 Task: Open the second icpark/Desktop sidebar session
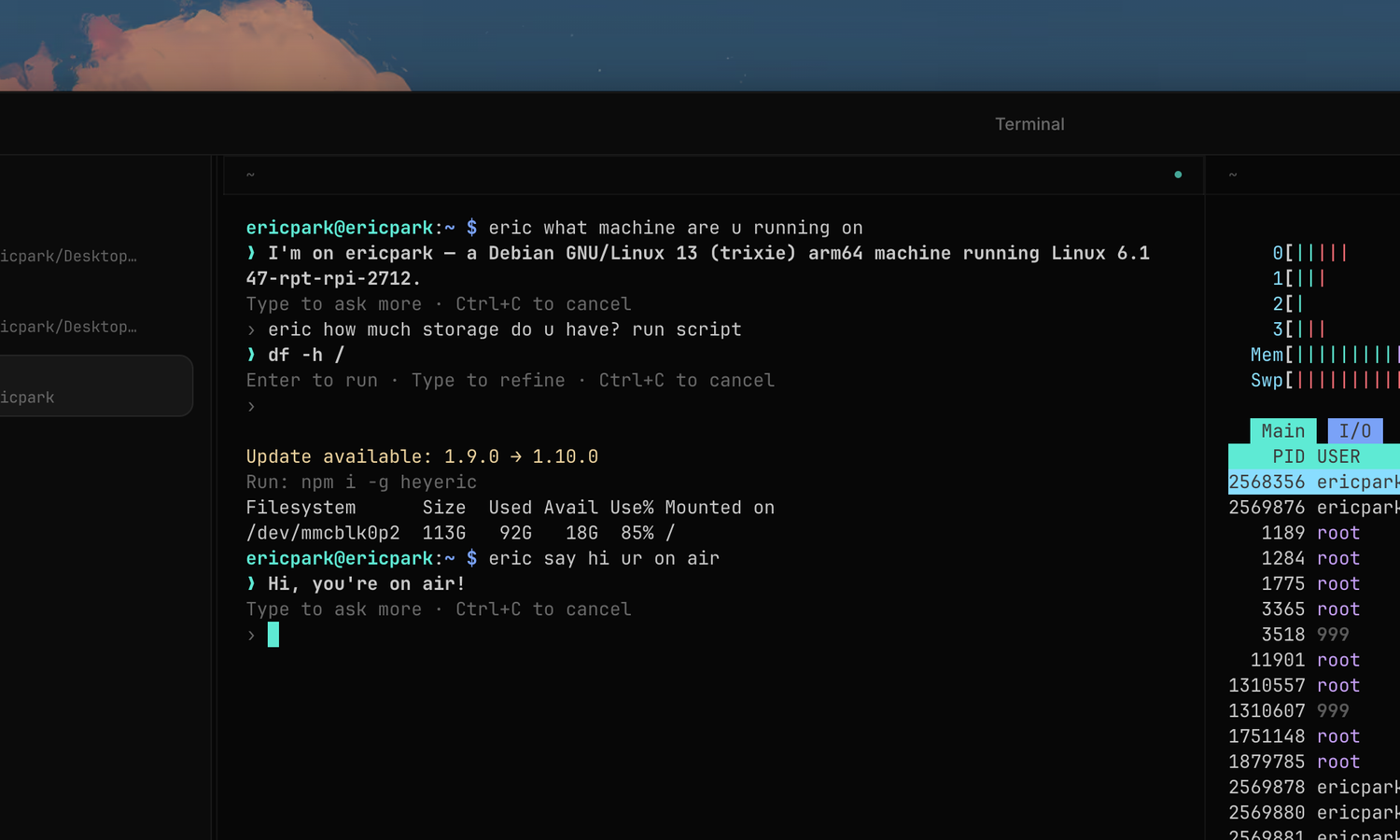pos(68,327)
